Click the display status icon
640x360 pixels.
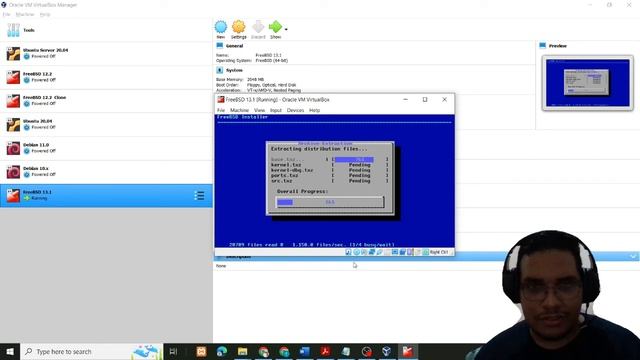pyautogui.click(x=395, y=252)
